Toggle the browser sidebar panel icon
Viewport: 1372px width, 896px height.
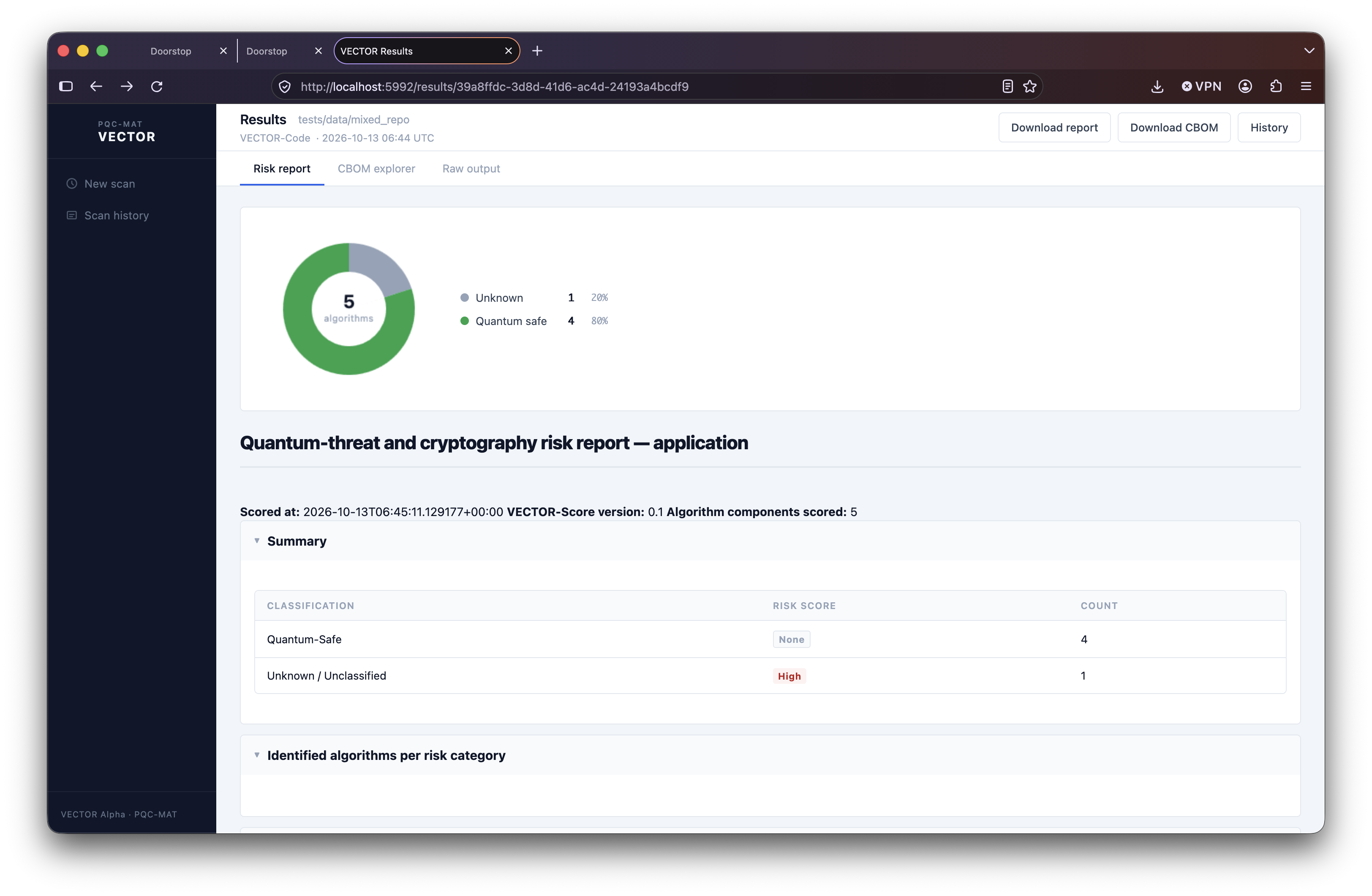[x=66, y=87]
